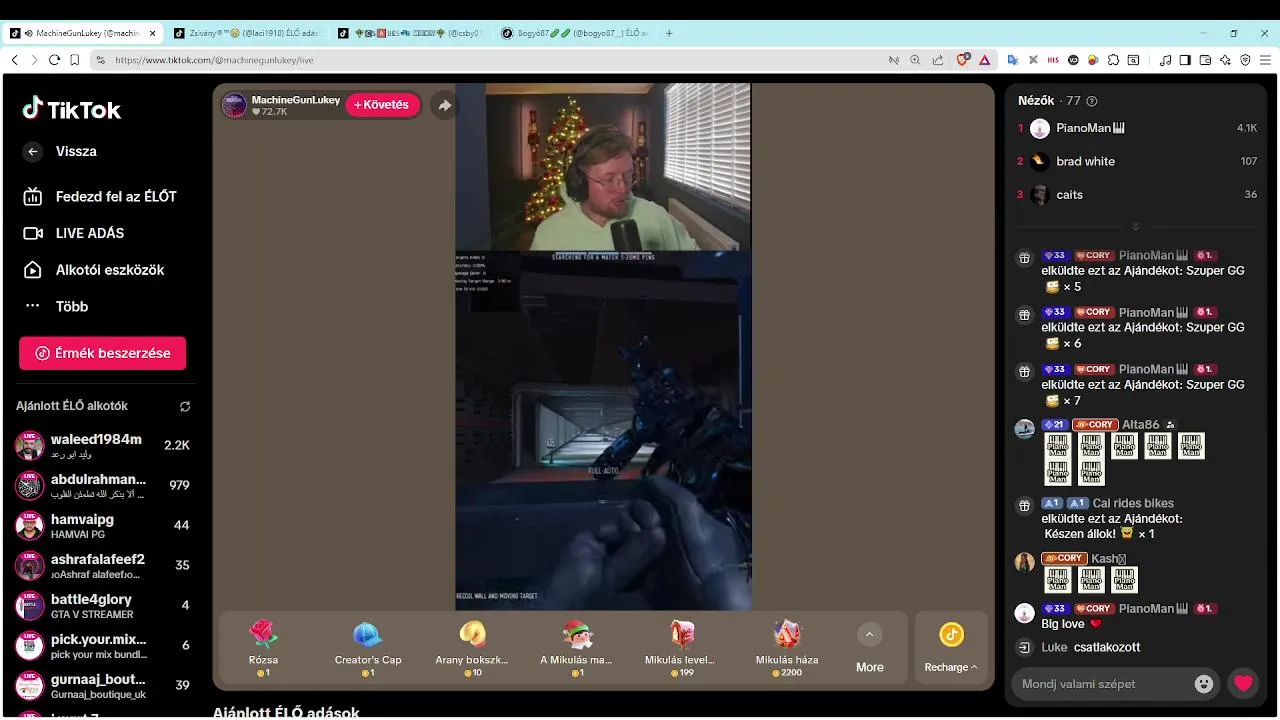The width and height of the screenshot is (1280, 720).
Task: Send the A Mikulás manója gift
Action: click(576, 648)
